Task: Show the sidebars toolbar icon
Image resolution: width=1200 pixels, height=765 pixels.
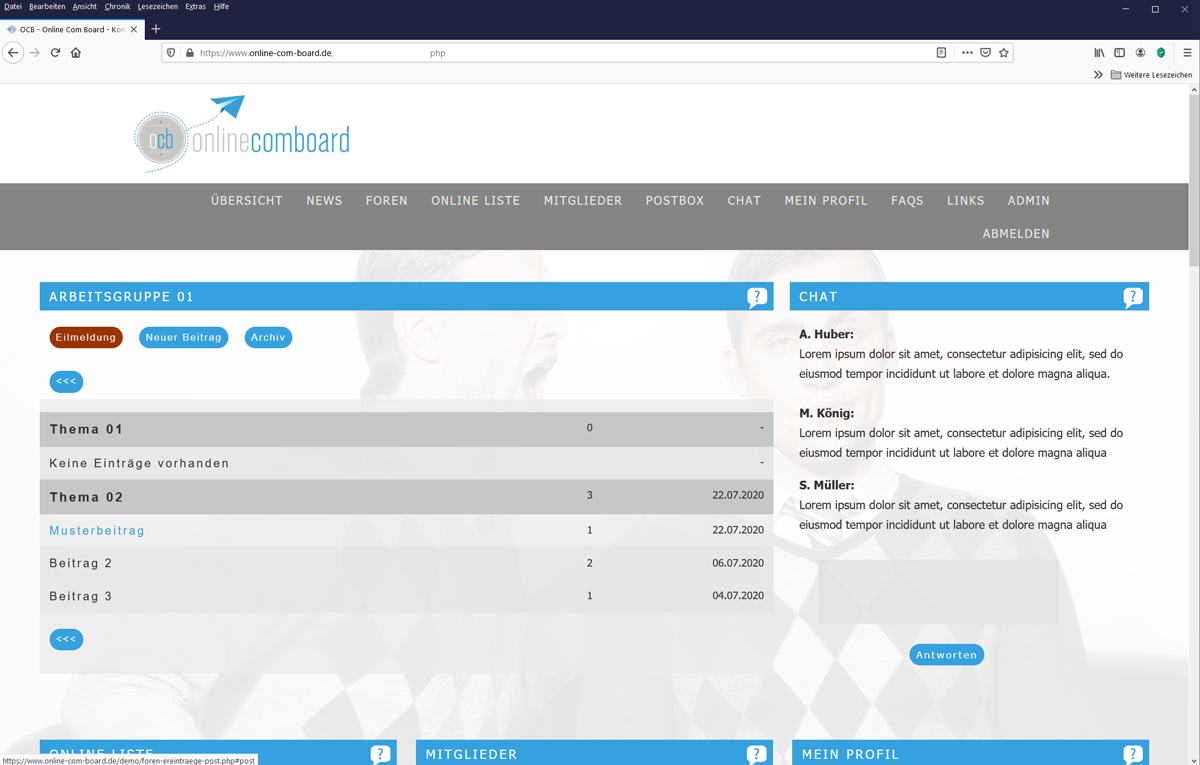Action: pos(1119,53)
